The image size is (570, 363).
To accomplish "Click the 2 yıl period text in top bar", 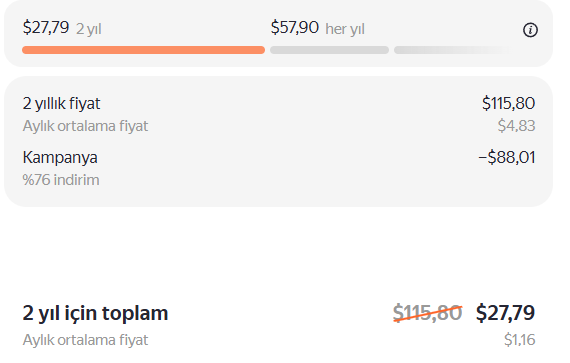I will (89, 29).
